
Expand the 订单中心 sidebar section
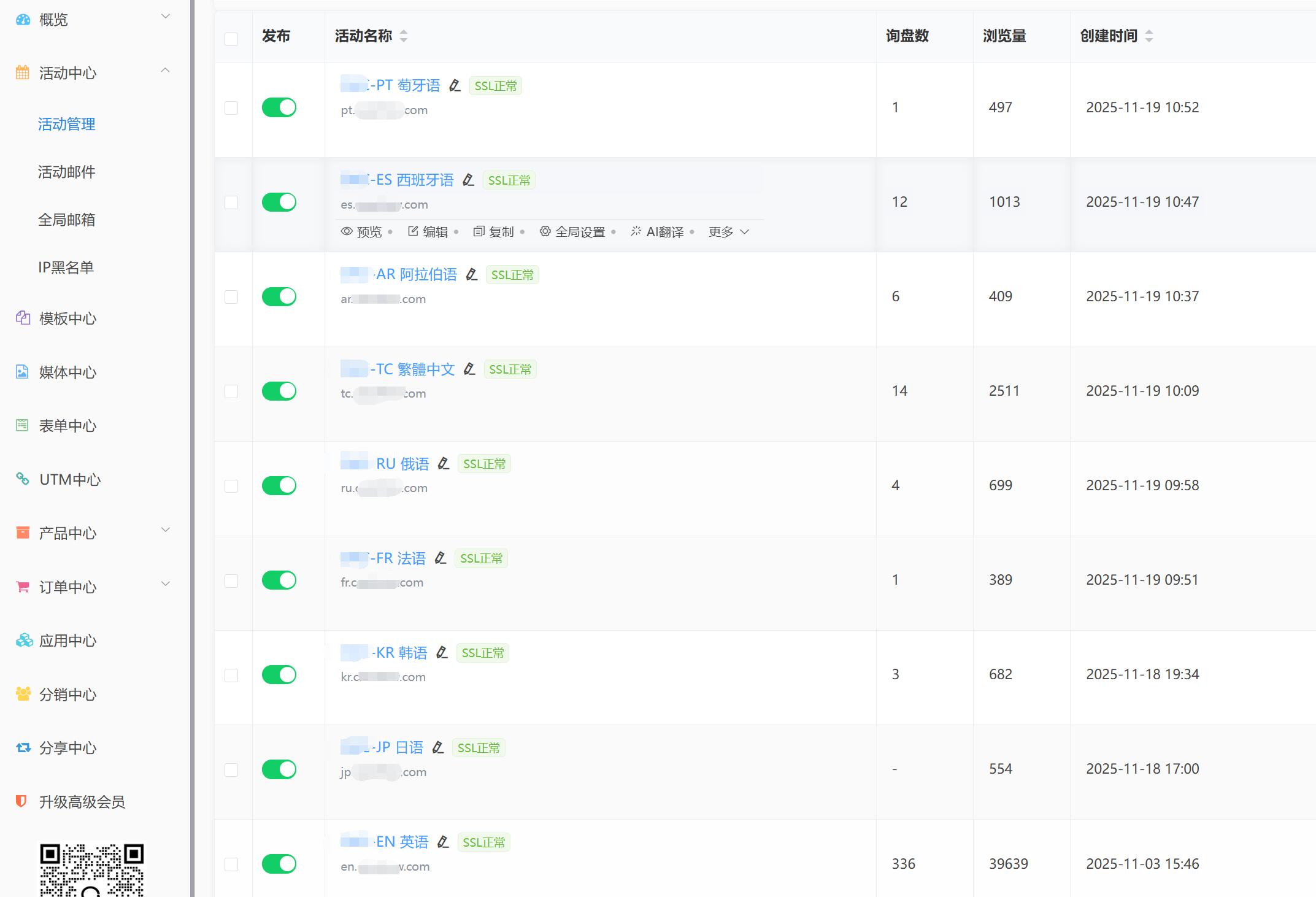164,583
